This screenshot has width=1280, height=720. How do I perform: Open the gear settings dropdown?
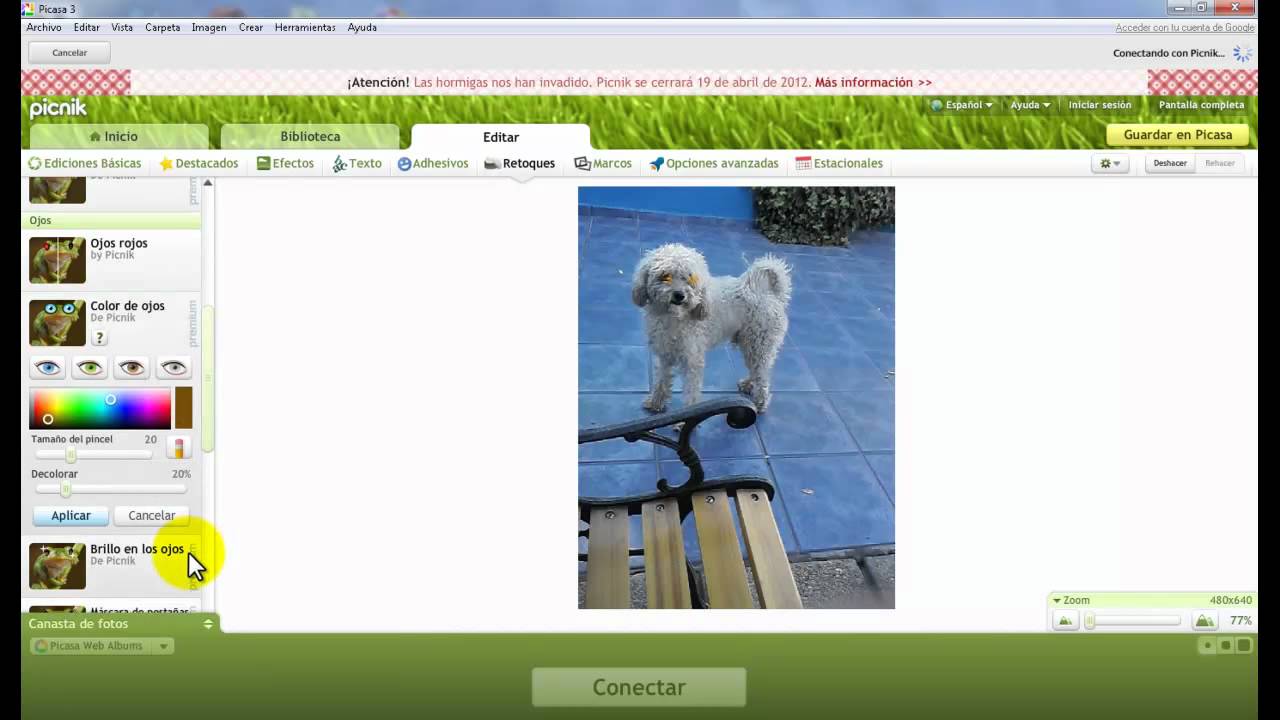[1110, 163]
